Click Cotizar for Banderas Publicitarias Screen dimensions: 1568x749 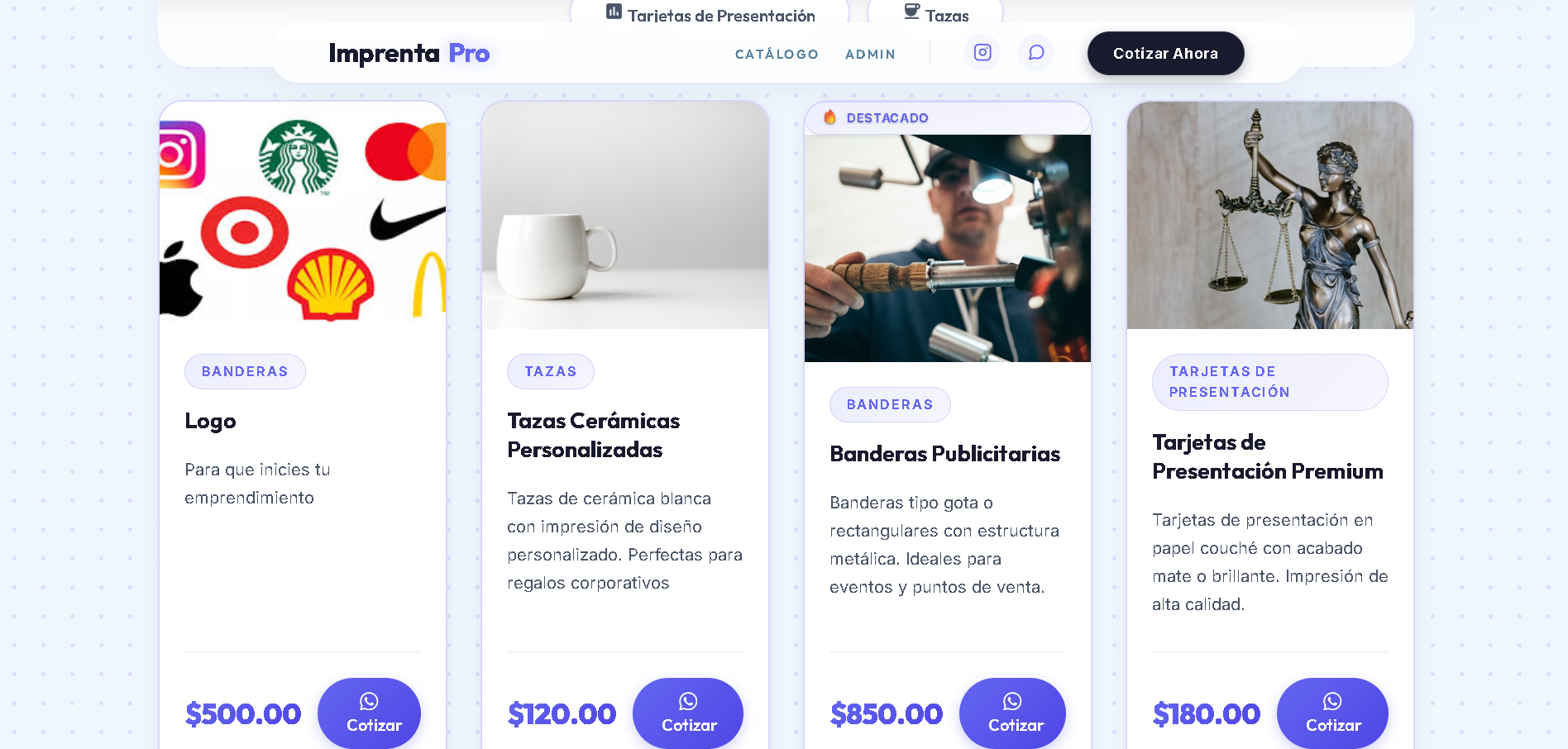(x=1012, y=713)
